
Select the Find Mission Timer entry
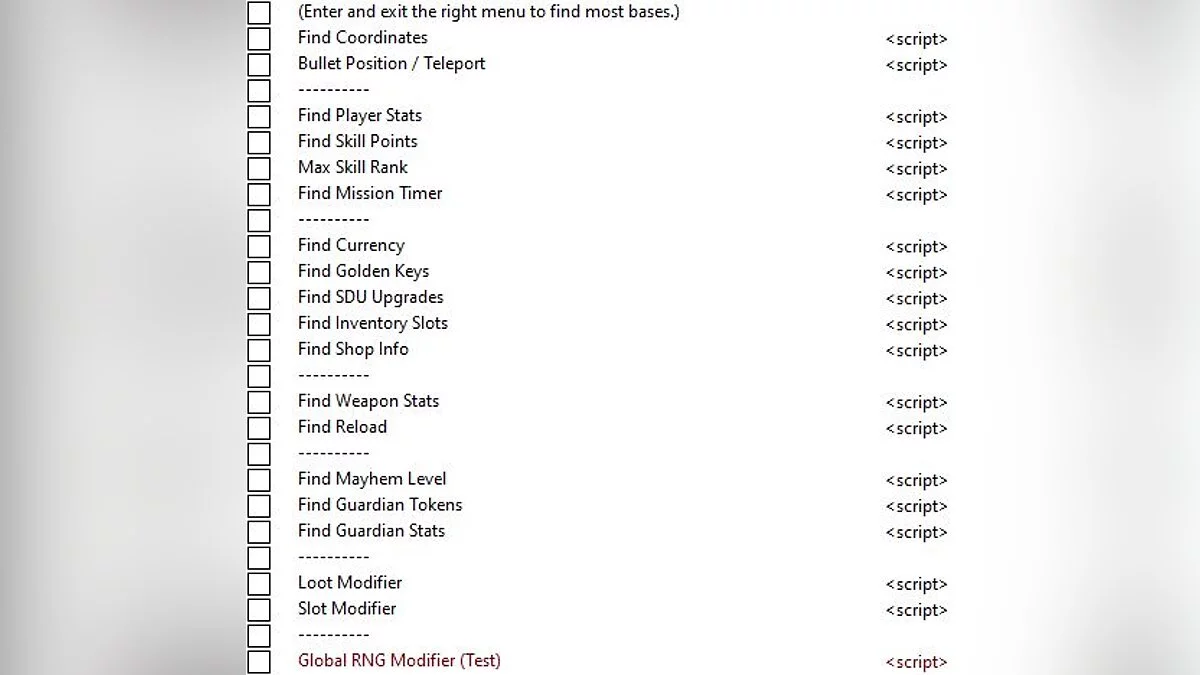[370, 193]
